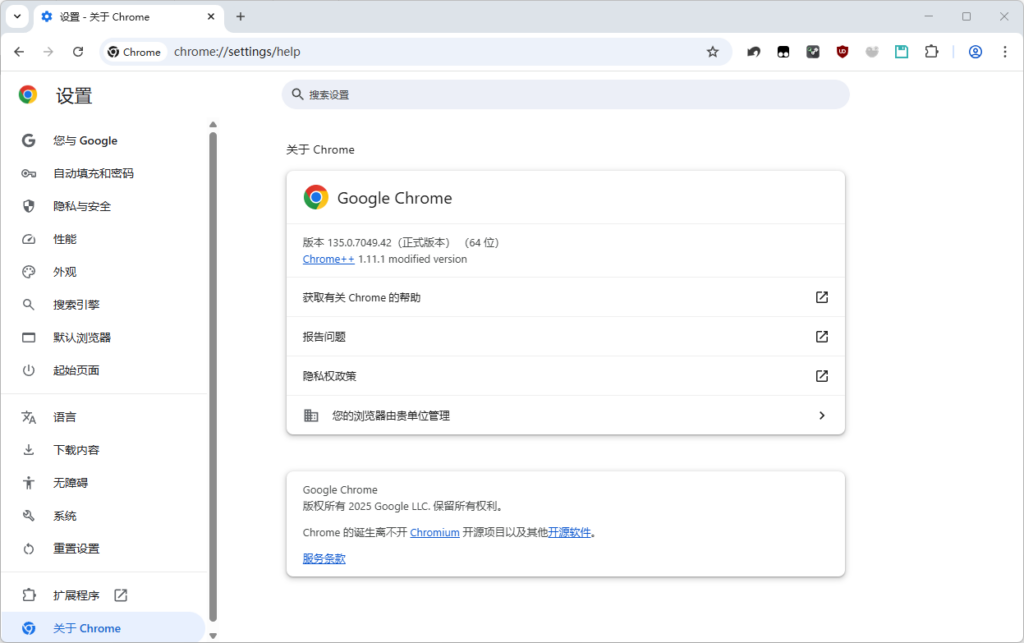The height and width of the screenshot is (643, 1024).
Task: Click the Google G icon in sidebar
Action: coord(29,140)
